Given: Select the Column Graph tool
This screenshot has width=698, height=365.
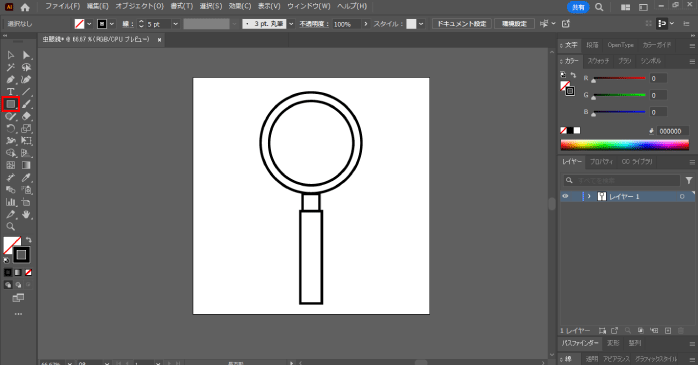Looking at the screenshot, I should coord(10,202).
